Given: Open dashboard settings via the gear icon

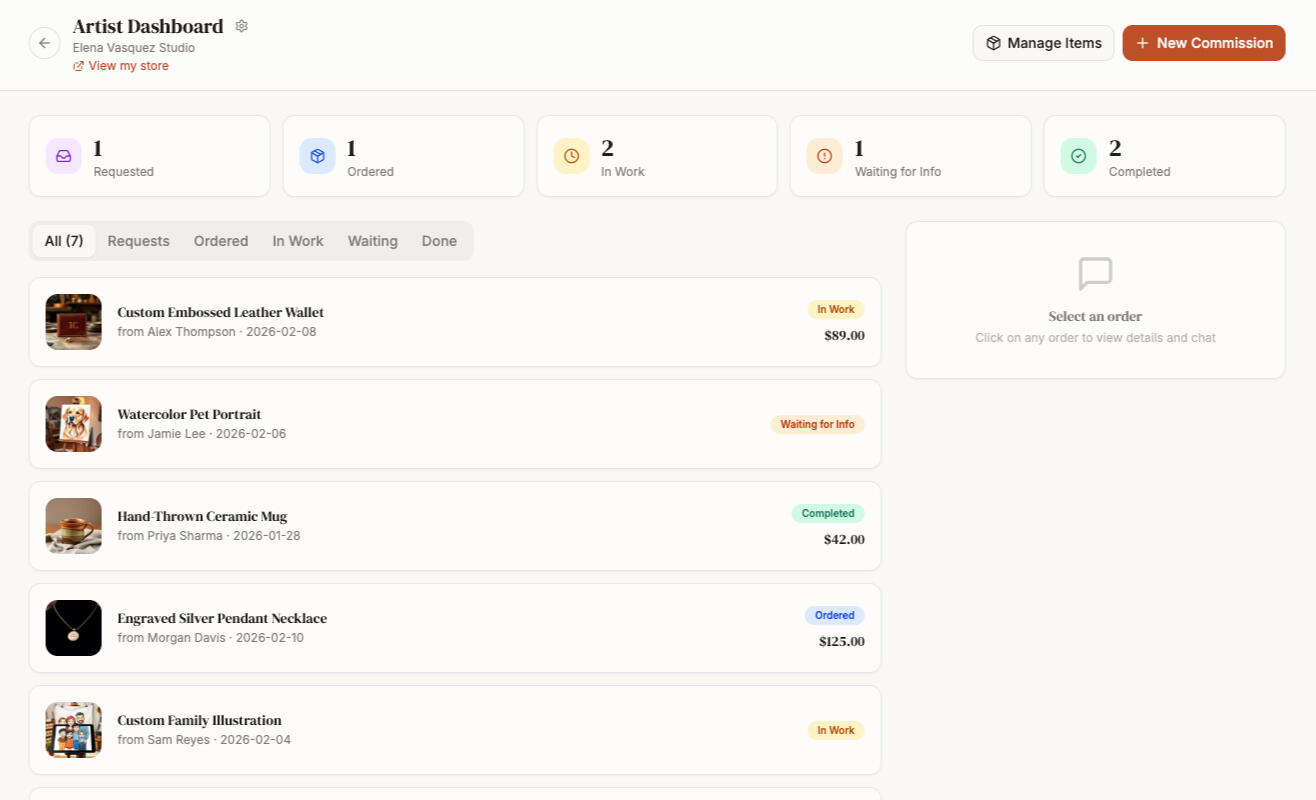Looking at the screenshot, I should tap(241, 25).
